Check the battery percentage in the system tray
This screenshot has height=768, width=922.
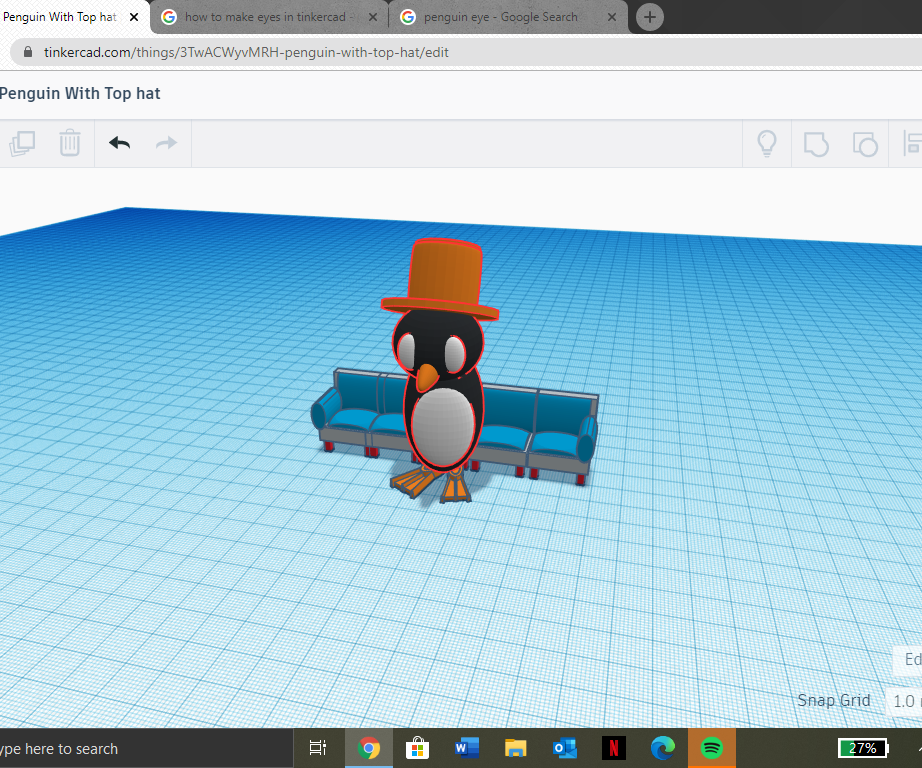coord(862,748)
